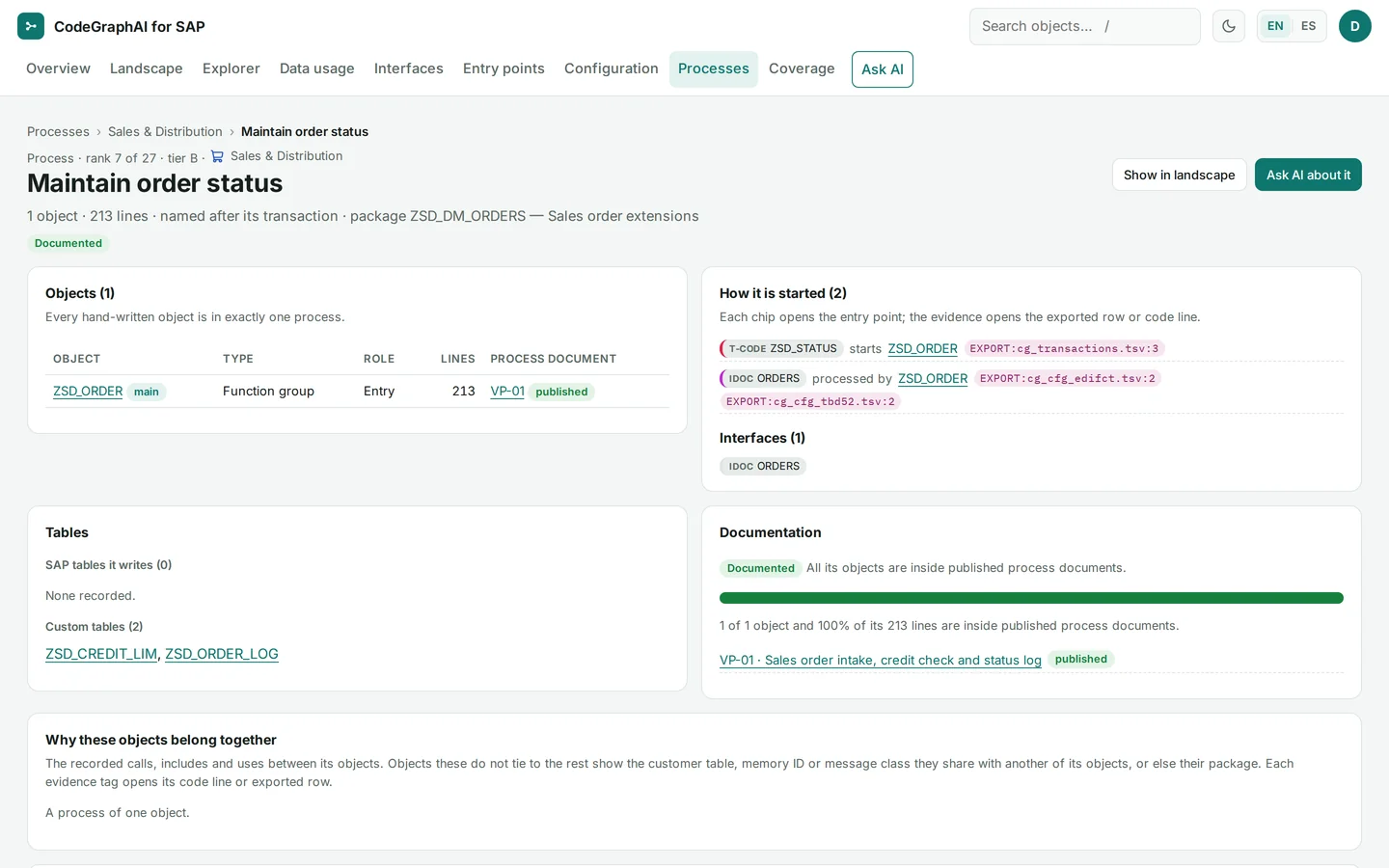Click Show in landscape button
Image resolution: width=1389 pixels, height=868 pixels.
point(1179,175)
